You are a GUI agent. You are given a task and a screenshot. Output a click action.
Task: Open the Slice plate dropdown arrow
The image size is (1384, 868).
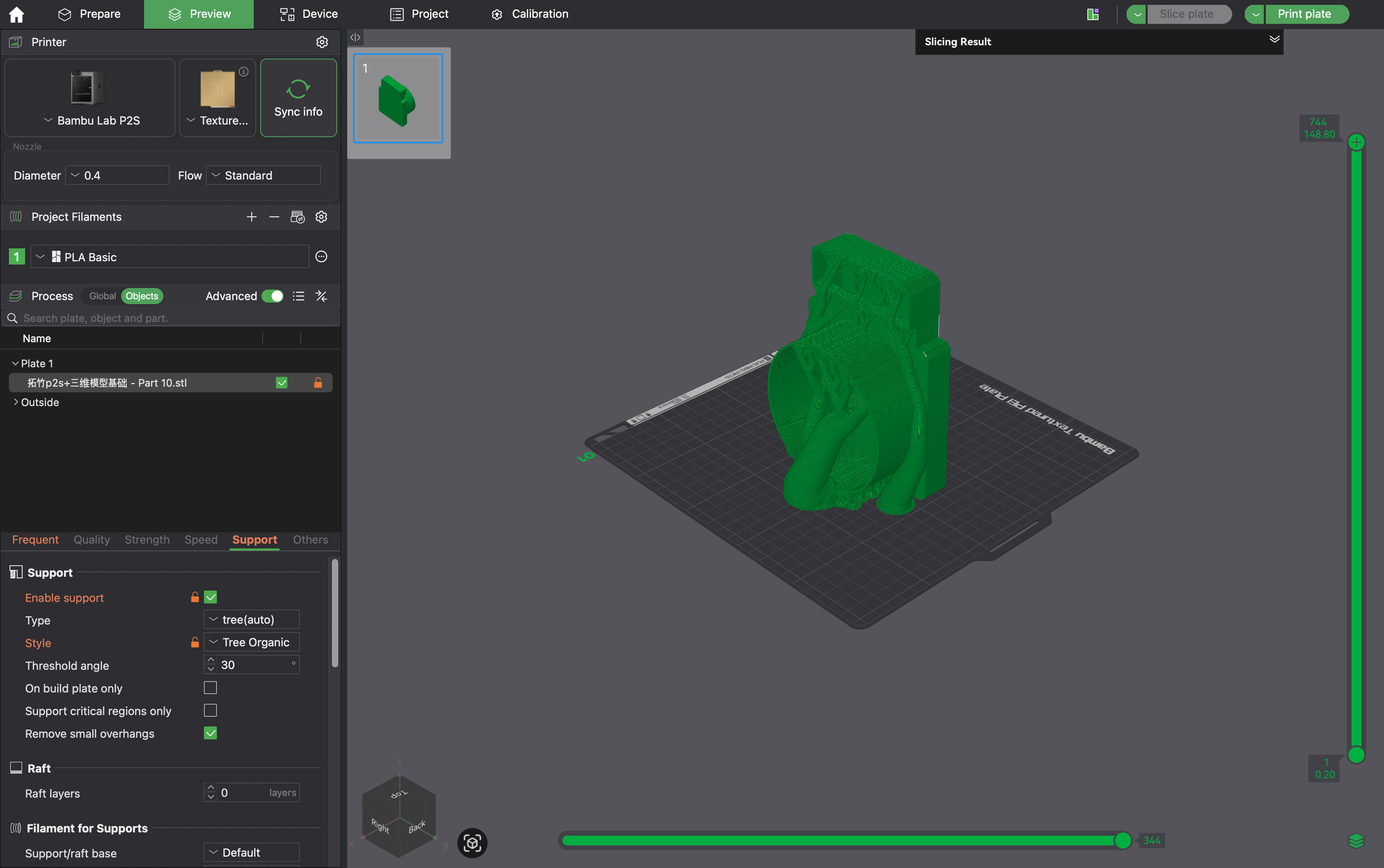1136,14
